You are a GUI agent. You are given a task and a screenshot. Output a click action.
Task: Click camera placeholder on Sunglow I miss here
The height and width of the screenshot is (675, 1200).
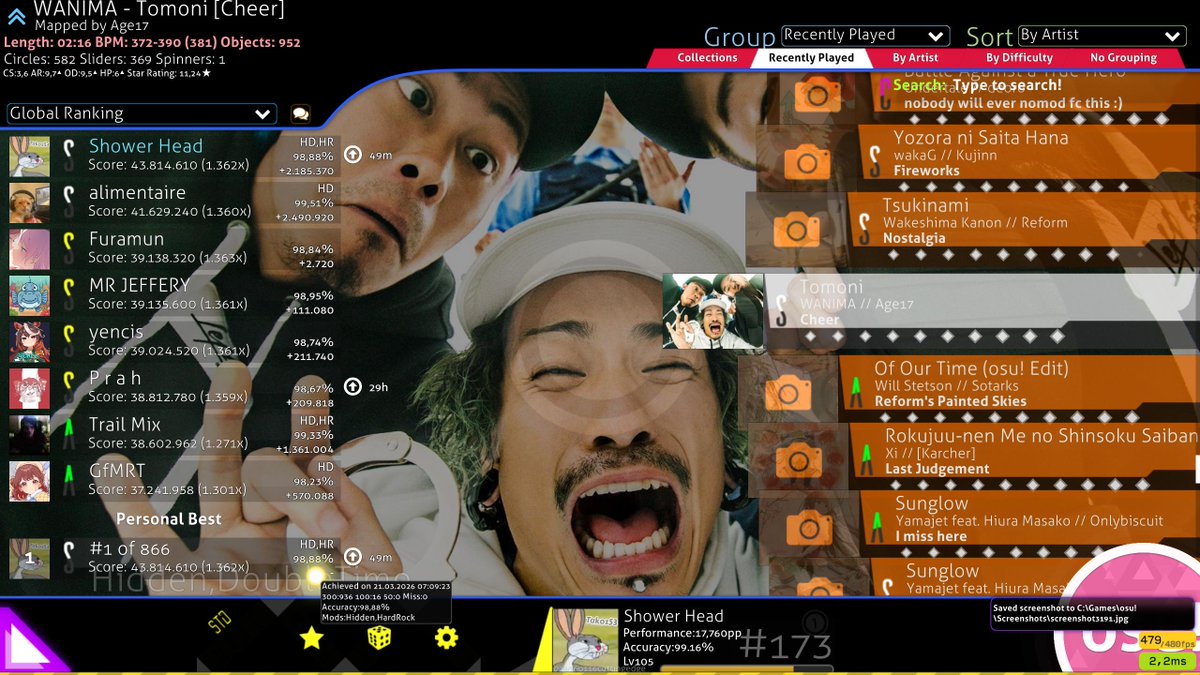tap(810, 527)
